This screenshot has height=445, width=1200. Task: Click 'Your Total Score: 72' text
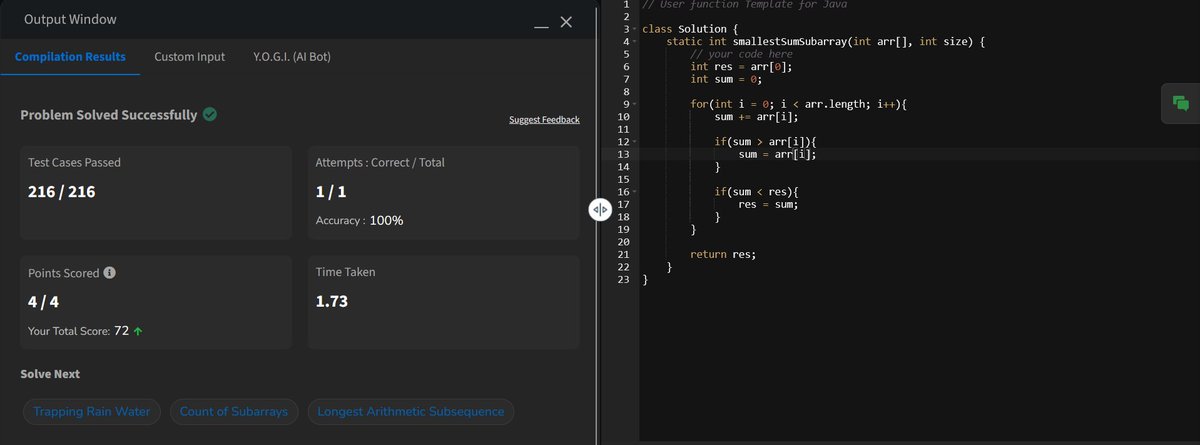[79, 331]
